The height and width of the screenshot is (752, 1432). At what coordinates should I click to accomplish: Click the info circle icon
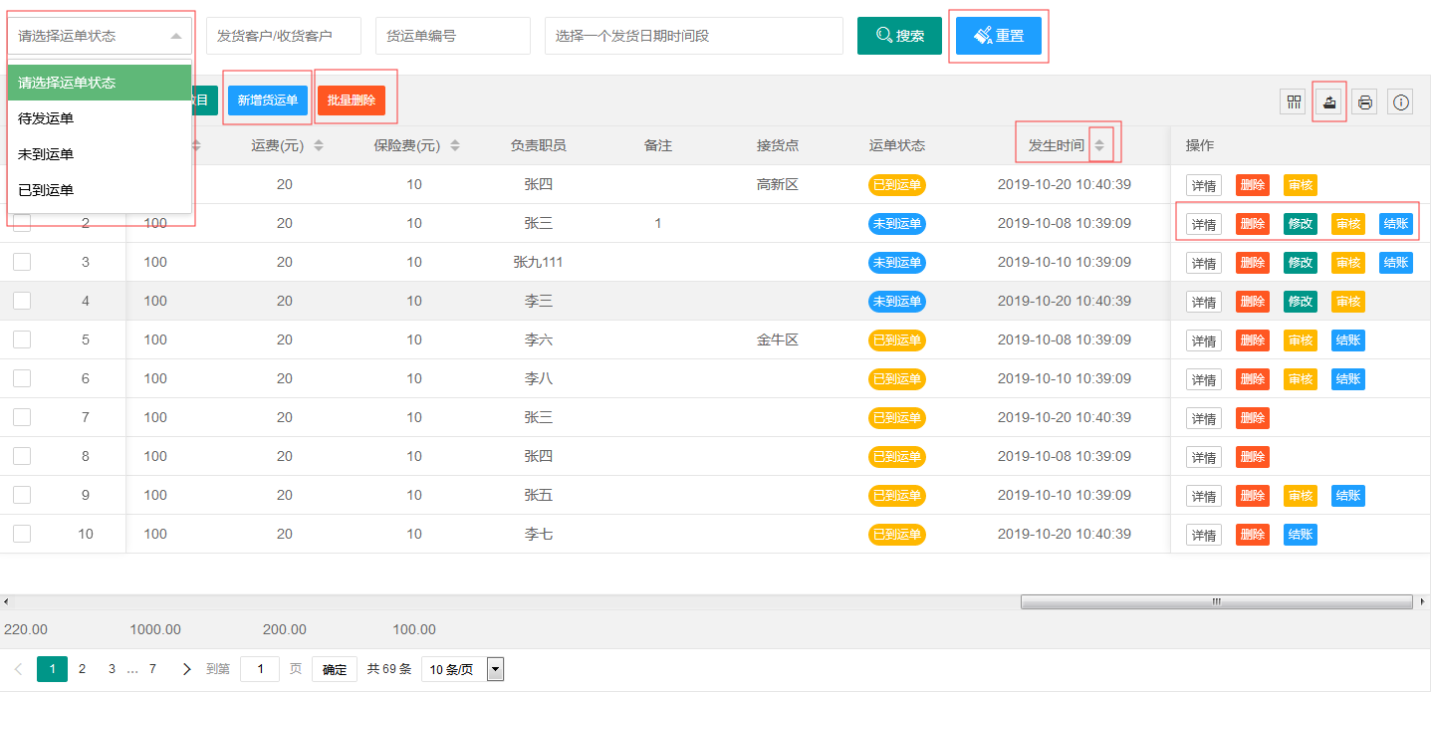1400,102
